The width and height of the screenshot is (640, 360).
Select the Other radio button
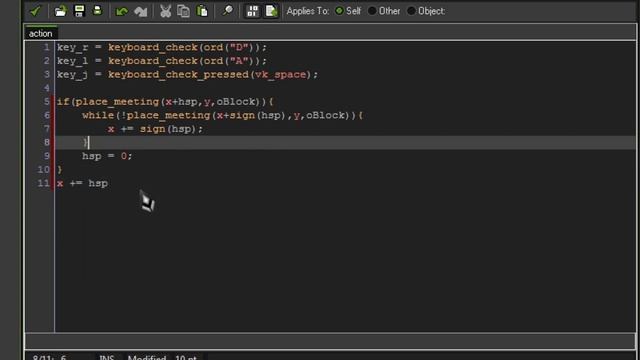click(x=372, y=11)
